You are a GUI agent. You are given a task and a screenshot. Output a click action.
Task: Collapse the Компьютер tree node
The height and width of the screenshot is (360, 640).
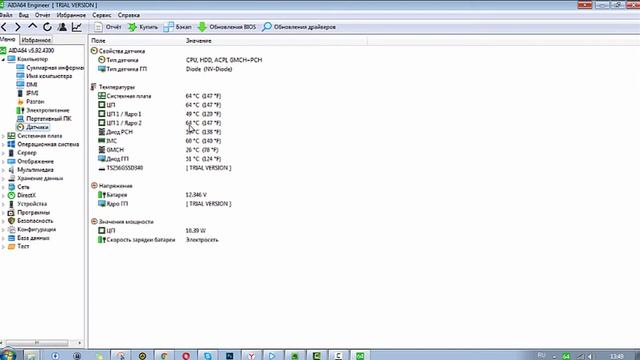[3, 60]
